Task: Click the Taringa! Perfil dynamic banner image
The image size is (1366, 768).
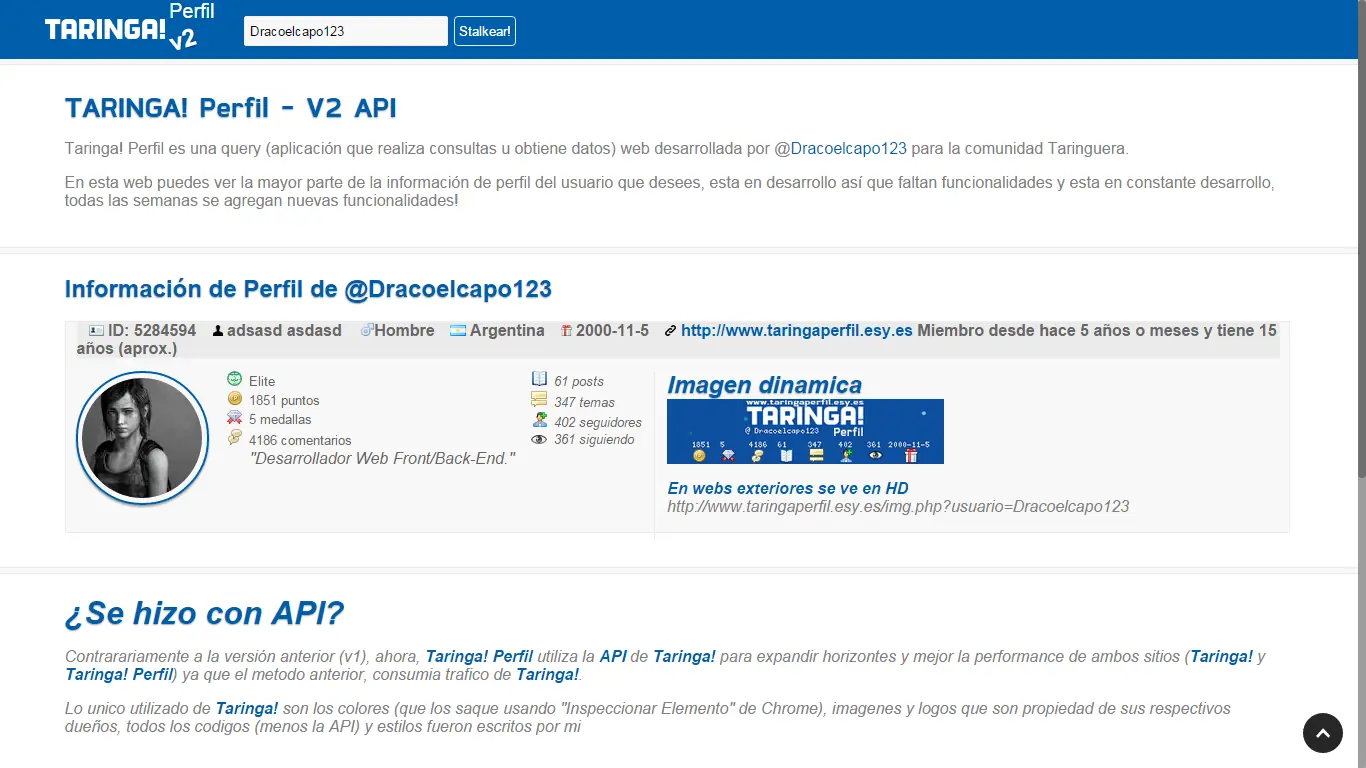Action: [805, 431]
